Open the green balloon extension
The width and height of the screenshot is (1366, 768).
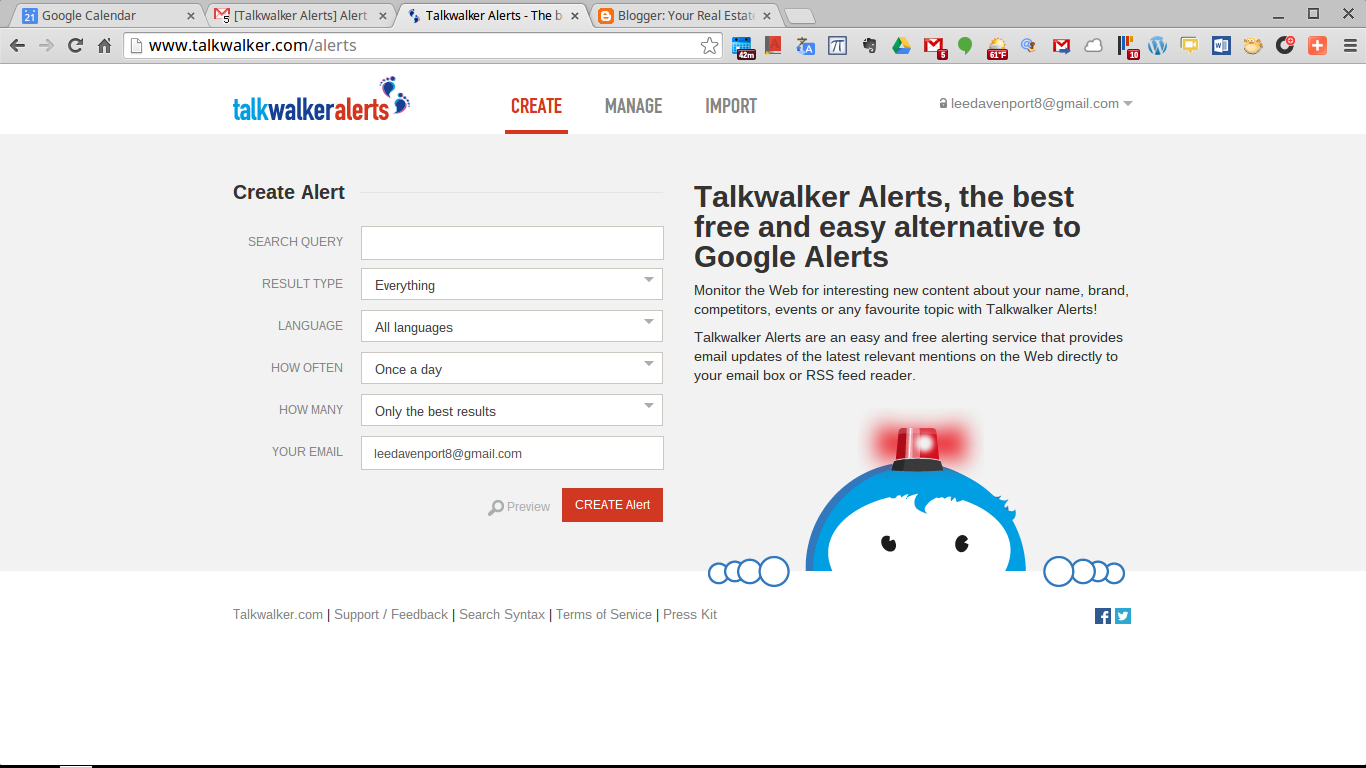[965, 46]
